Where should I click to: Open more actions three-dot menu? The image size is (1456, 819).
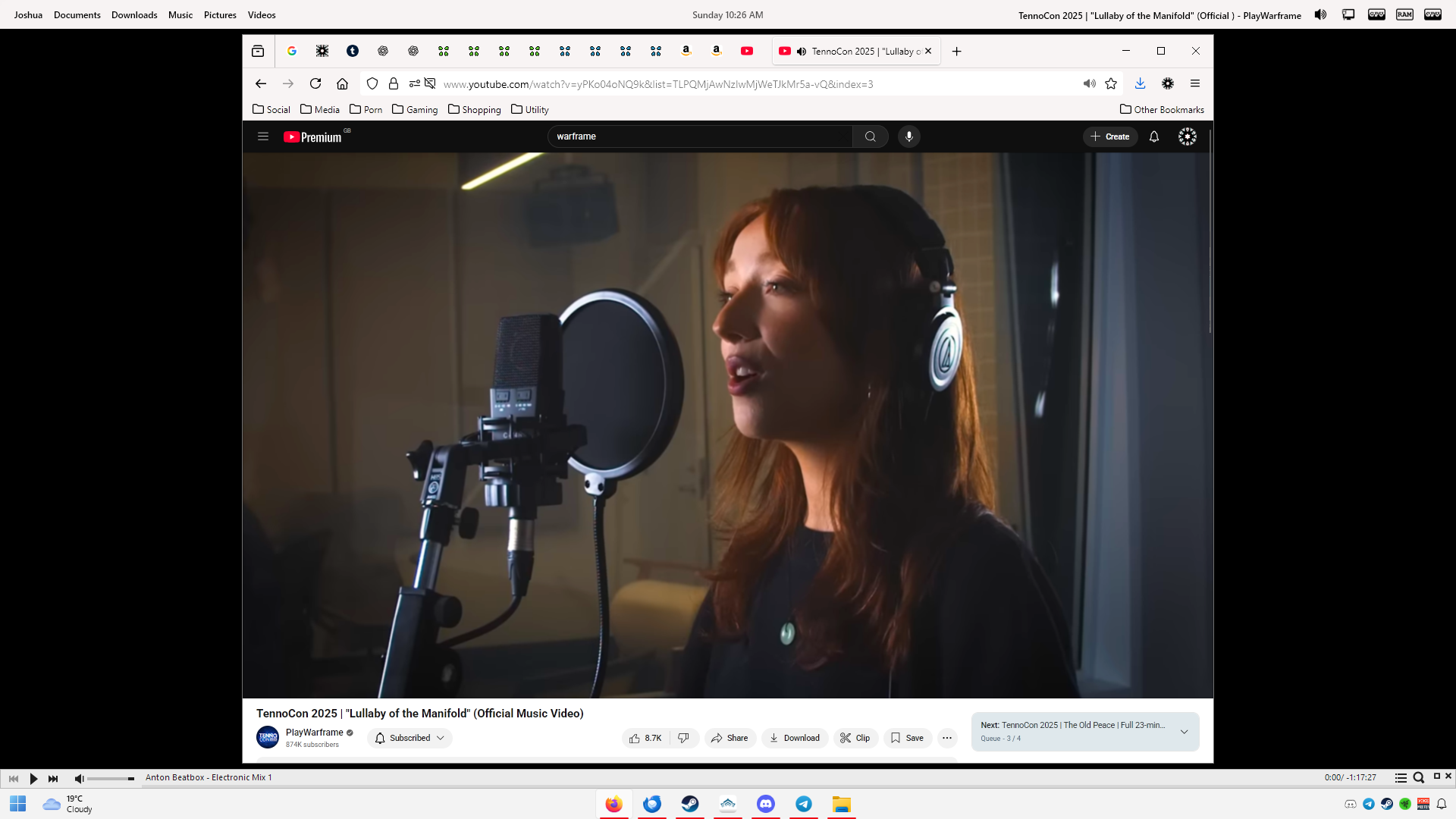(x=947, y=738)
